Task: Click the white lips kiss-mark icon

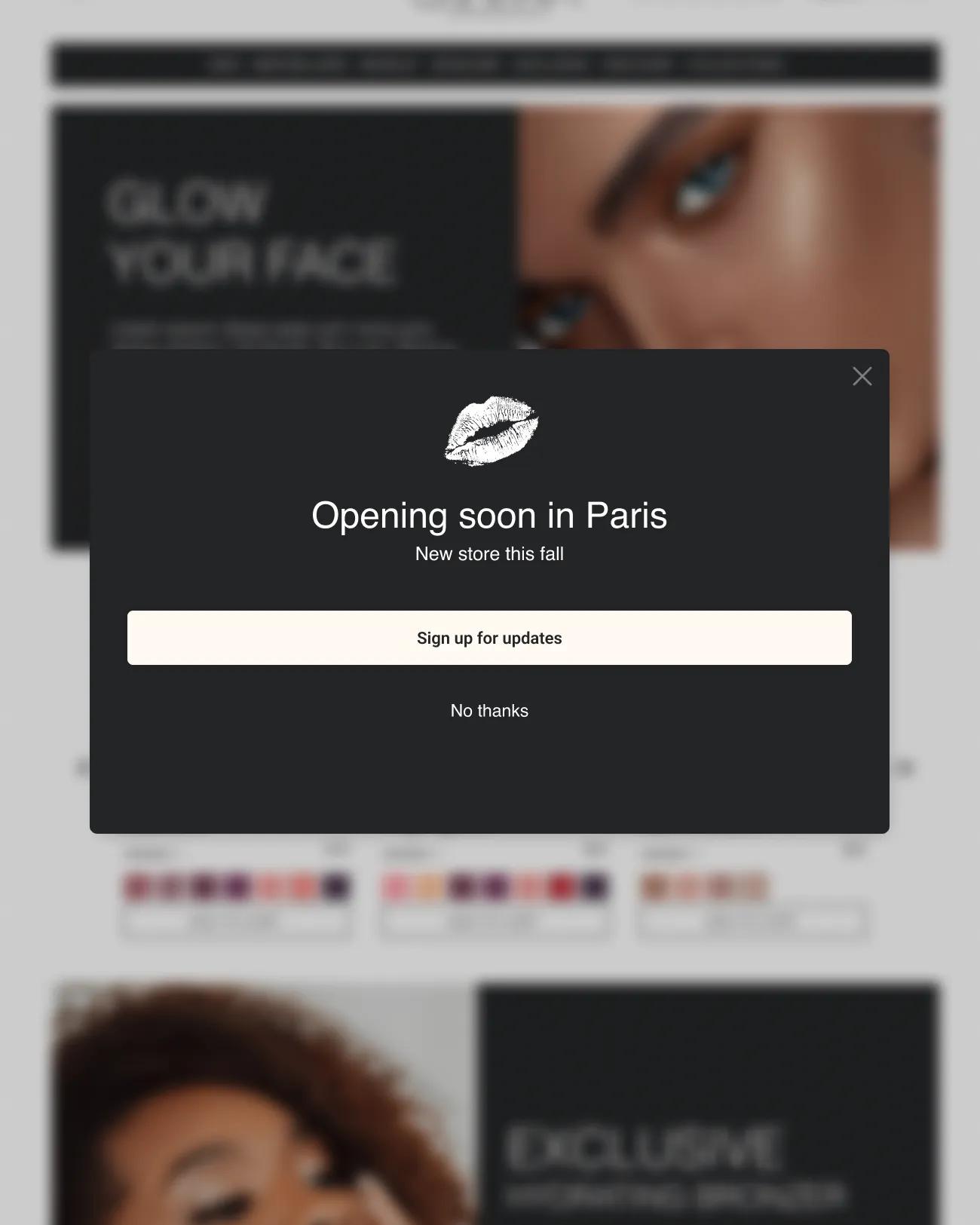Action: (492, 430)
